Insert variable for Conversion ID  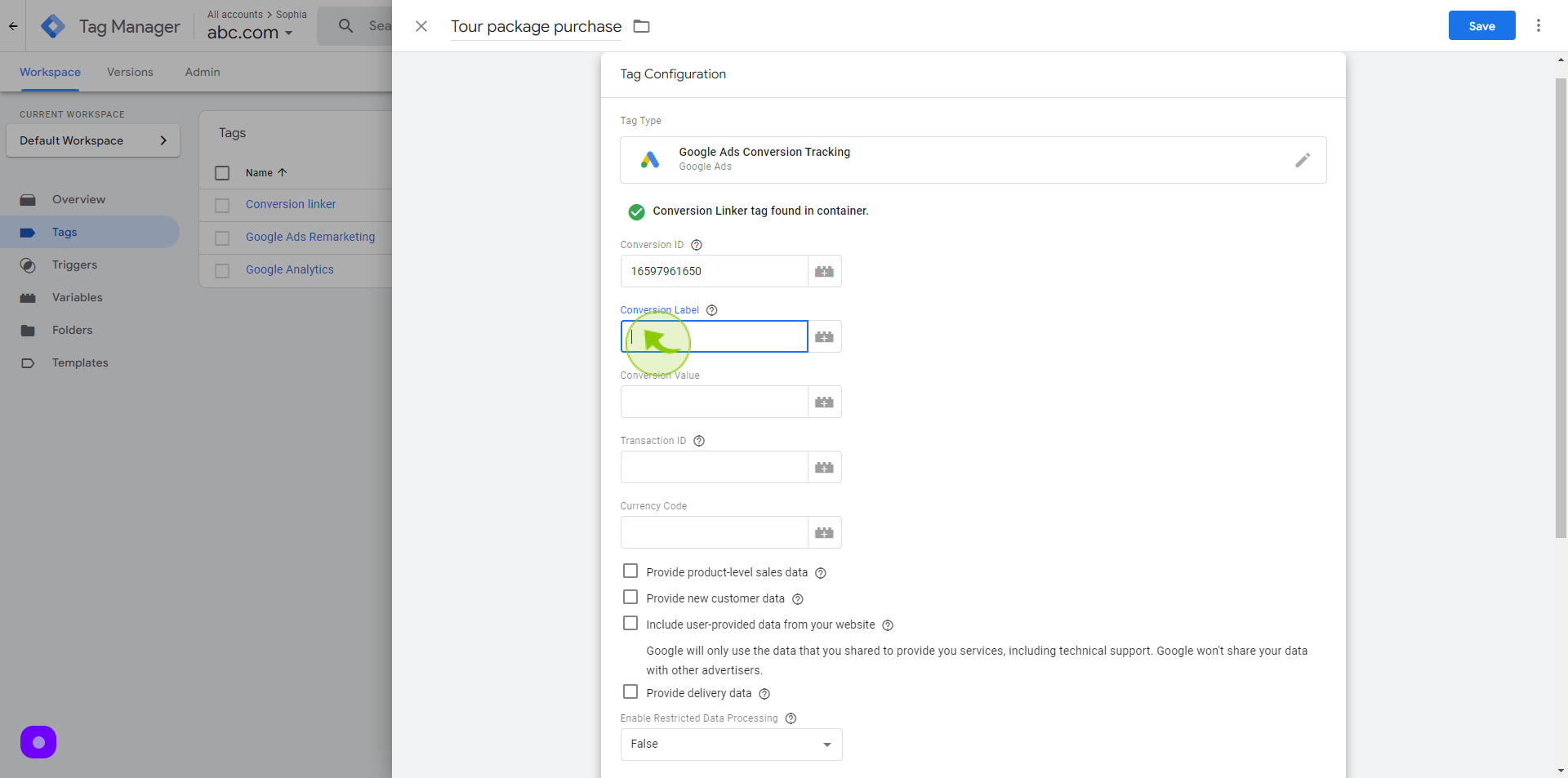coord(825,271)
